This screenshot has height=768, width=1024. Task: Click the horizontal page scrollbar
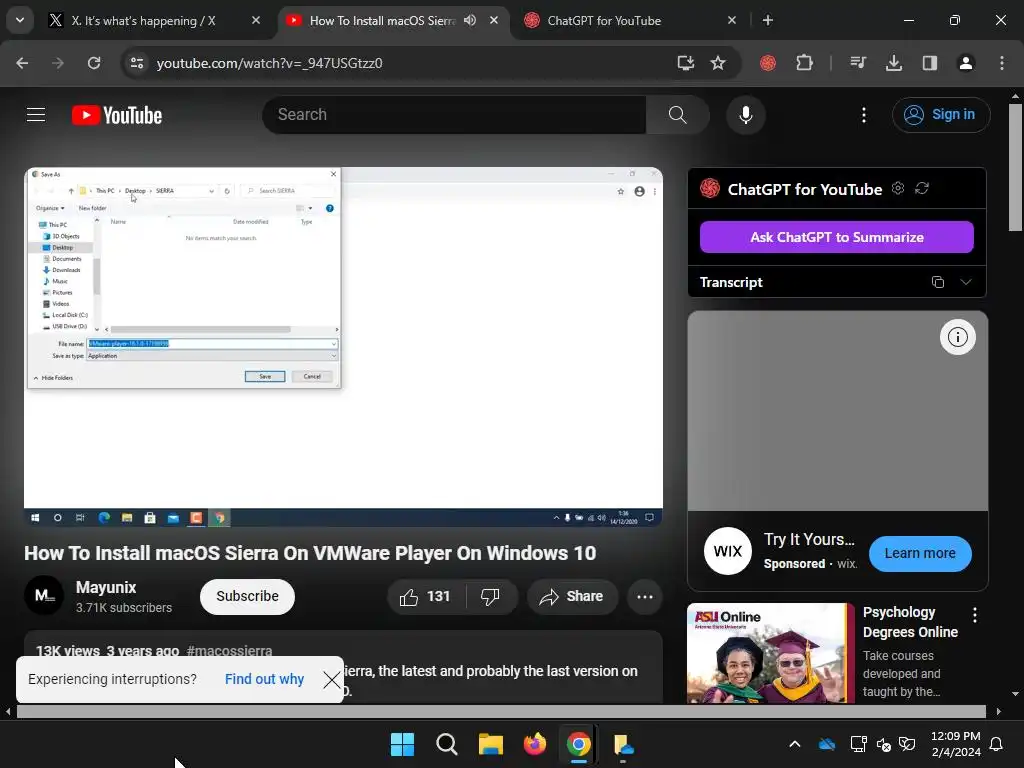501,711
